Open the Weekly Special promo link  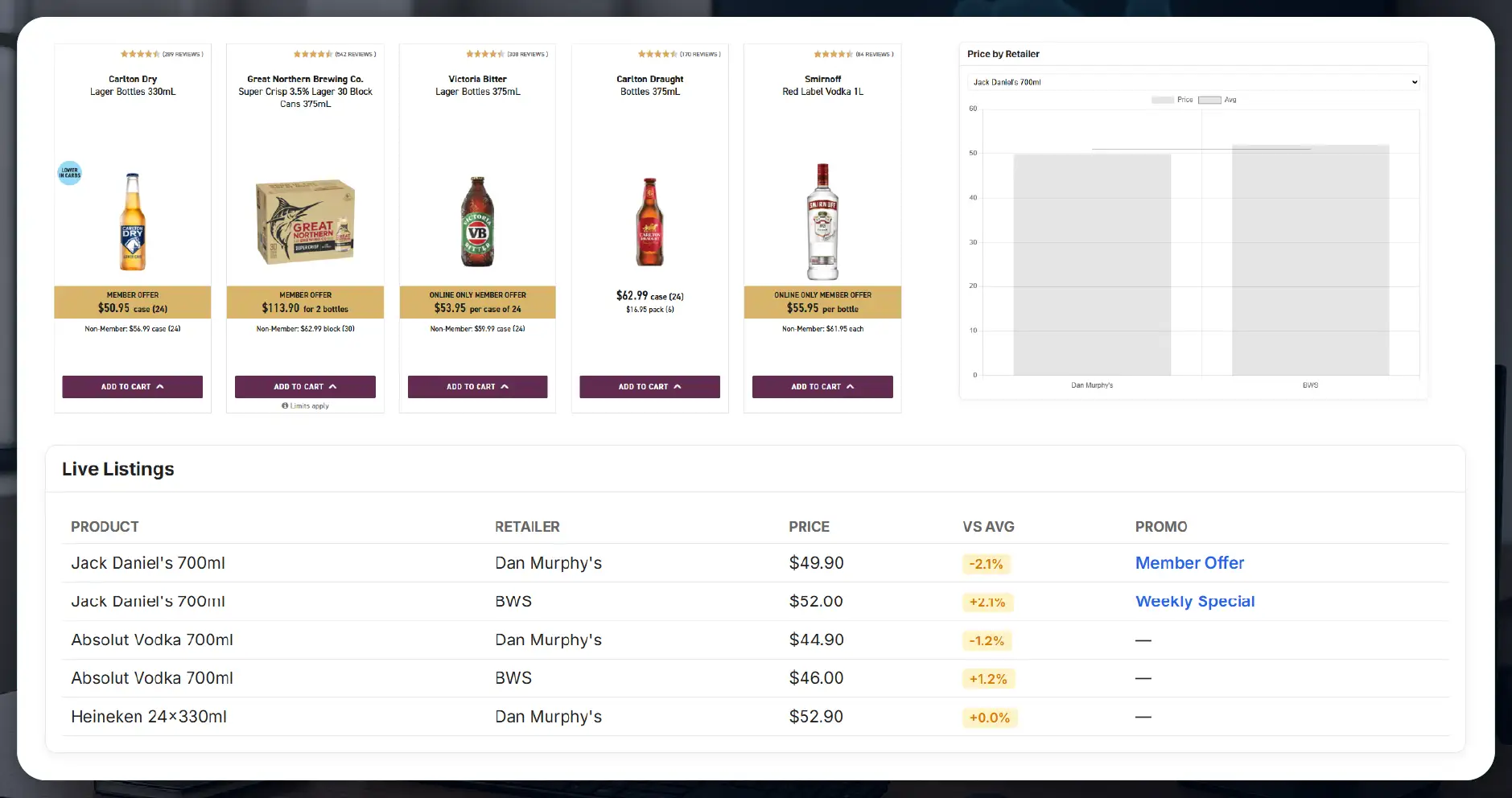[1194, 601]
